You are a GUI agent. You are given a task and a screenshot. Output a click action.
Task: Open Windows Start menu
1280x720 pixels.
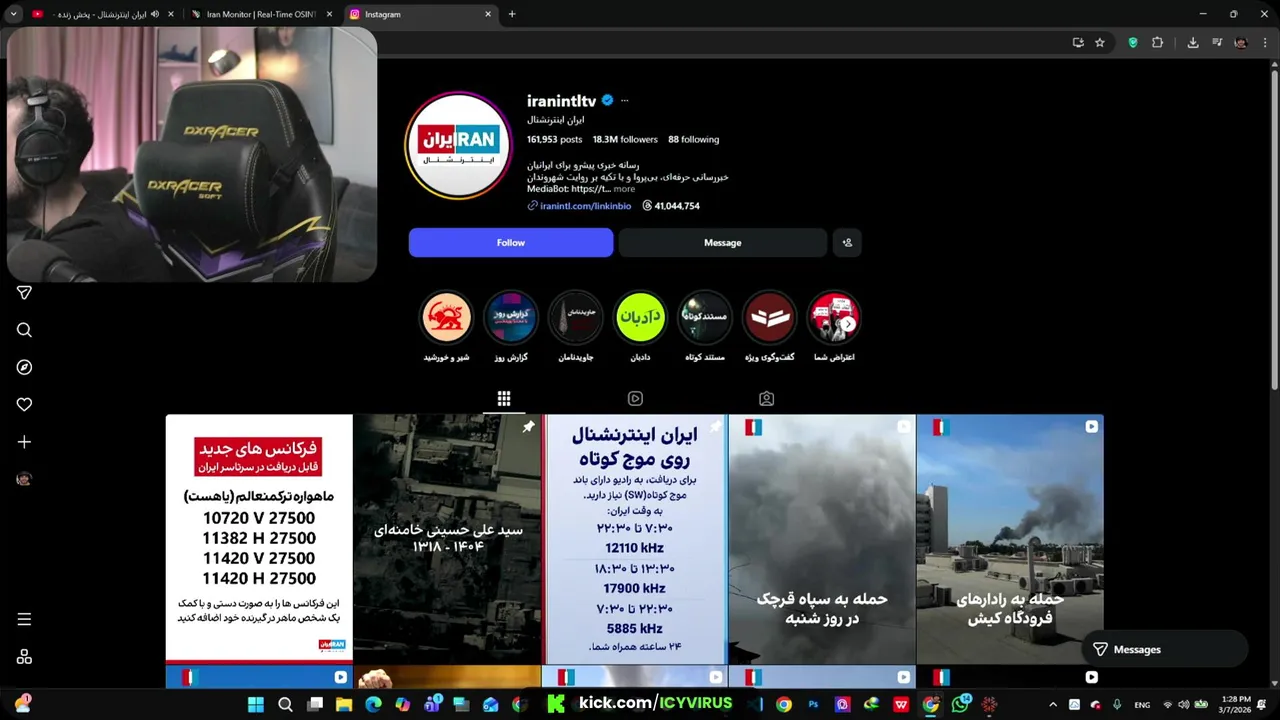click(x=256, y=705)
